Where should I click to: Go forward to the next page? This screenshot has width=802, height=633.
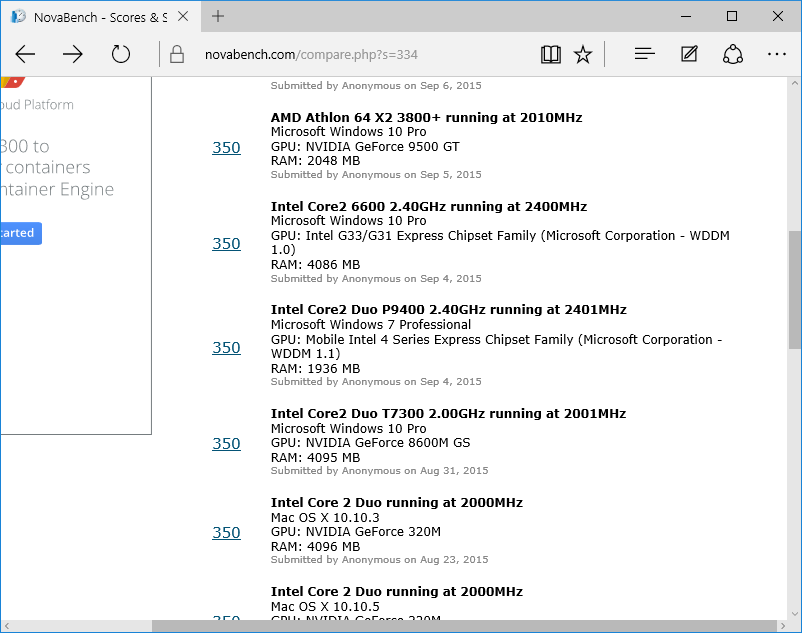[x=73, y=54]
